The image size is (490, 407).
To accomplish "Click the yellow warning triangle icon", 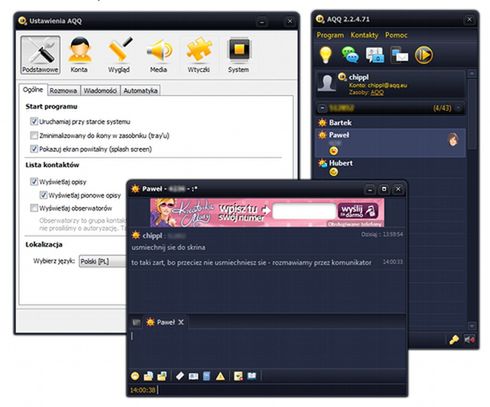I will (x=220, y=376).
